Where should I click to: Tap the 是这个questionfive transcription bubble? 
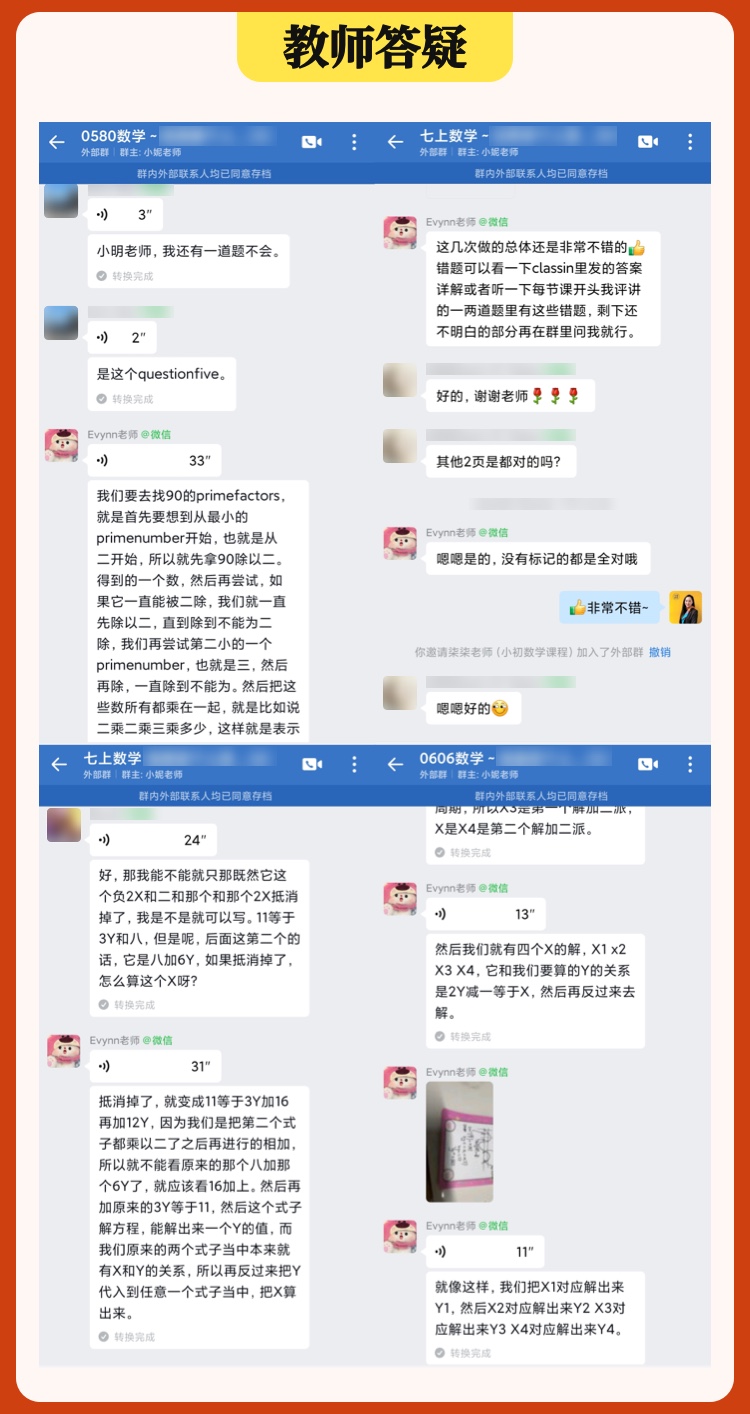[x=162, y=384]
